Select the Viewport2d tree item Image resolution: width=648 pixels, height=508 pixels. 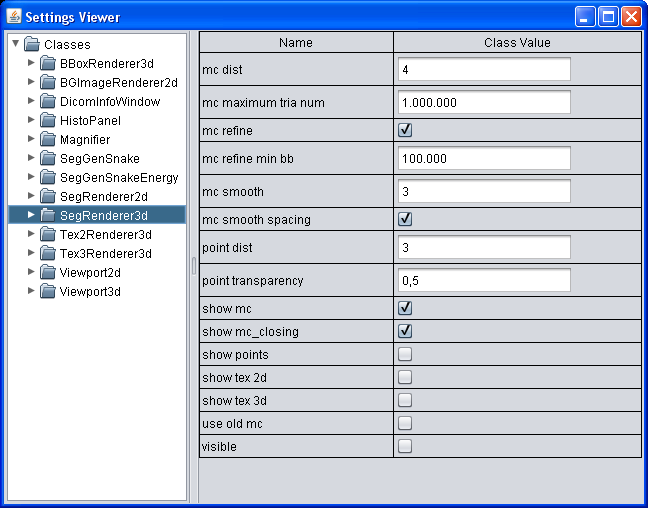(x=90, y=272)
